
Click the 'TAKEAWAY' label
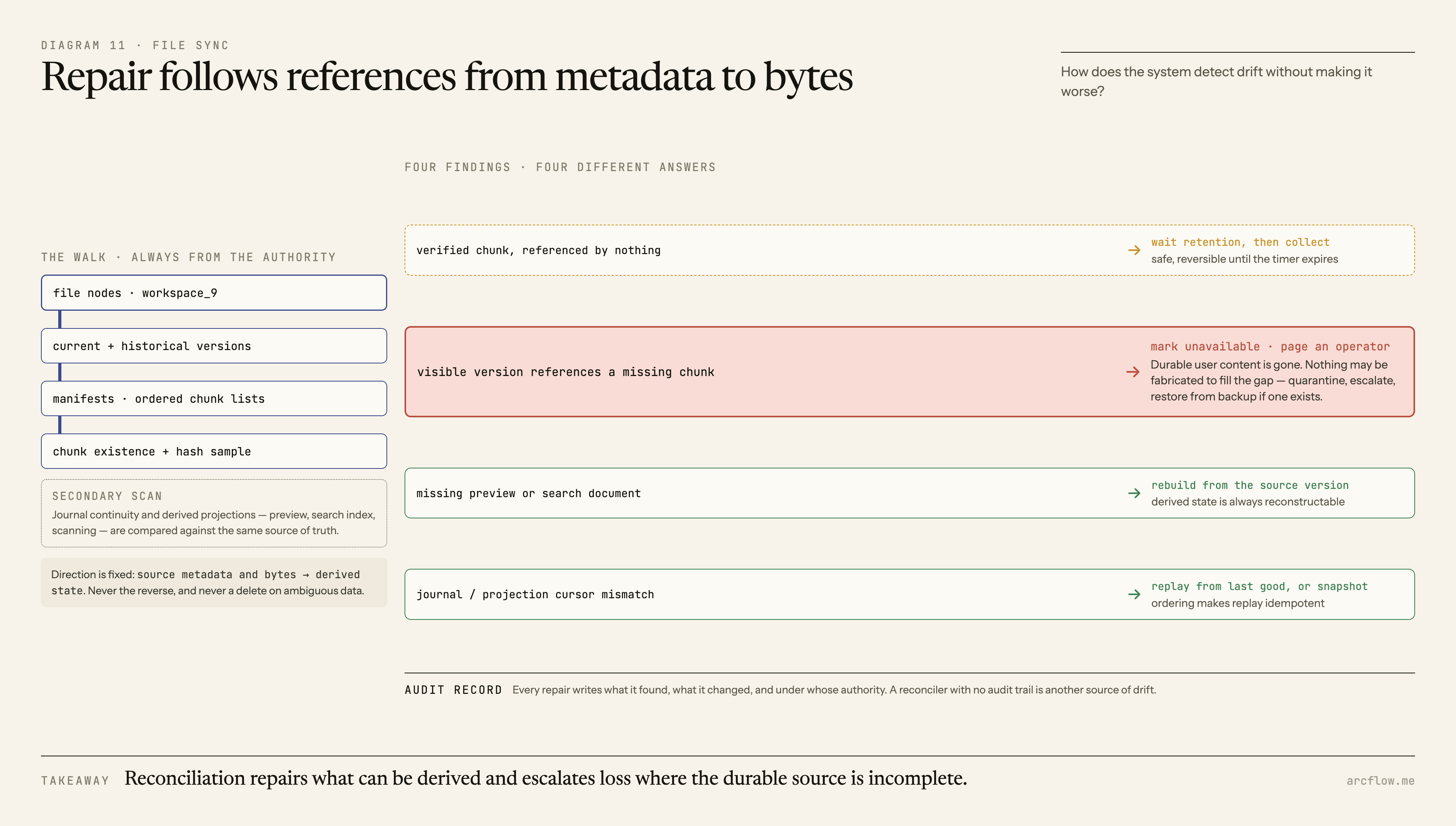[75, 781]
